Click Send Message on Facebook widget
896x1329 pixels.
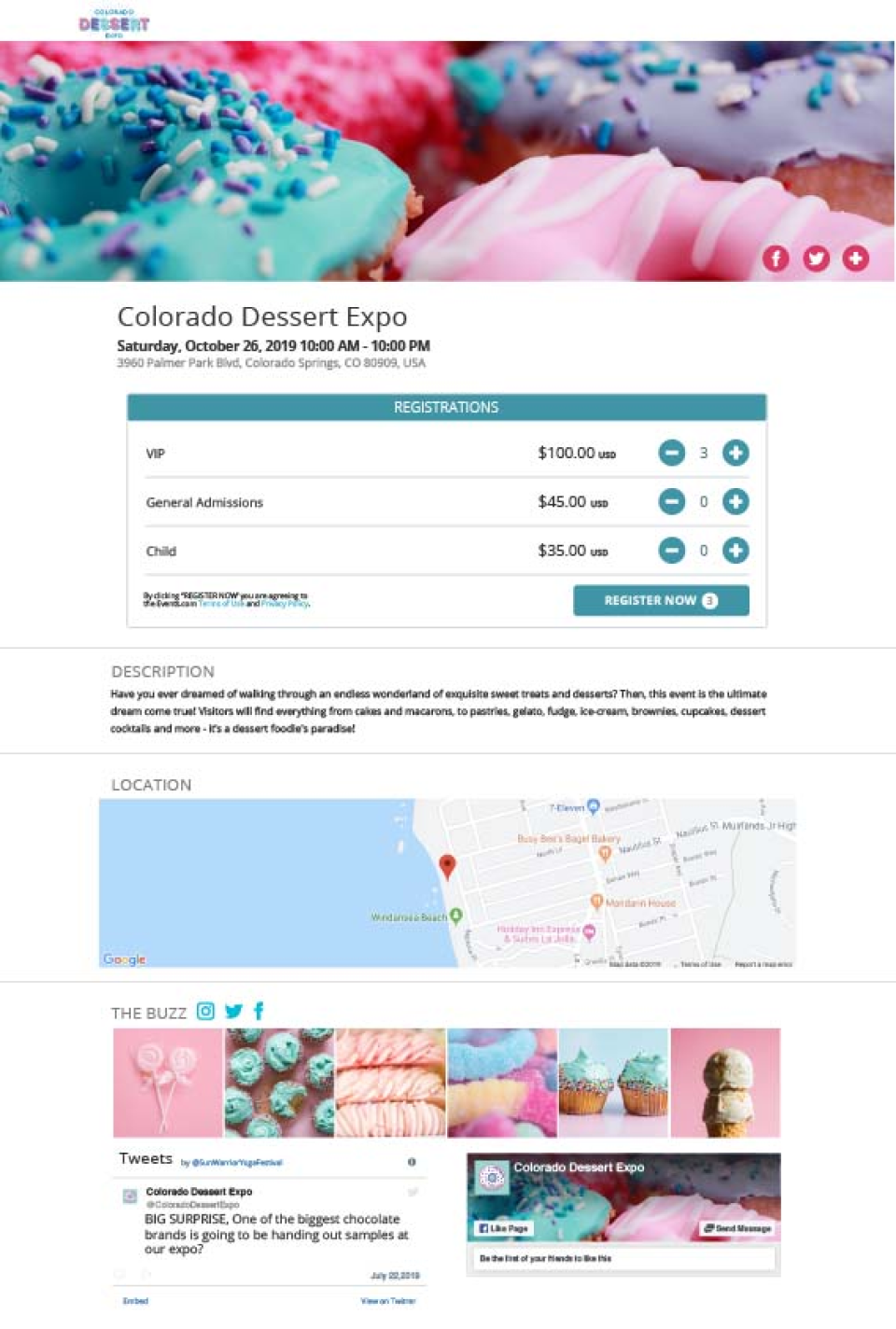737,1228
